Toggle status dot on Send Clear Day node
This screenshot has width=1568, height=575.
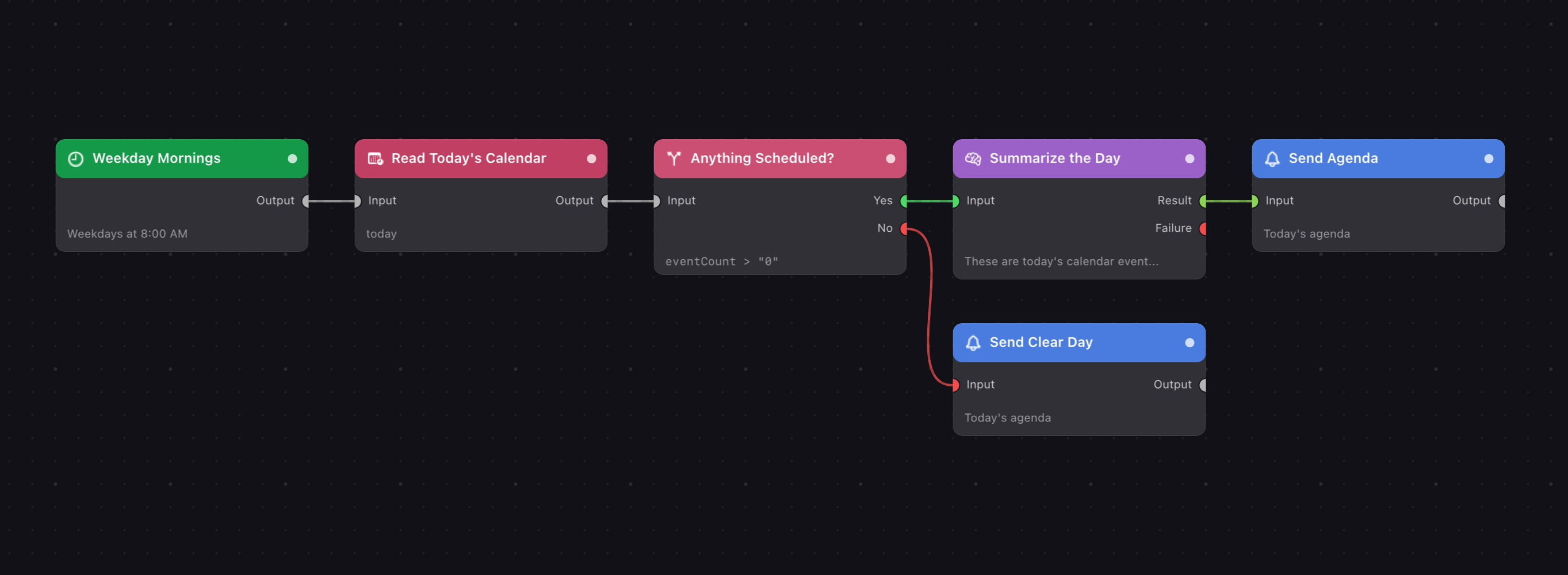tap(1190, 343)
